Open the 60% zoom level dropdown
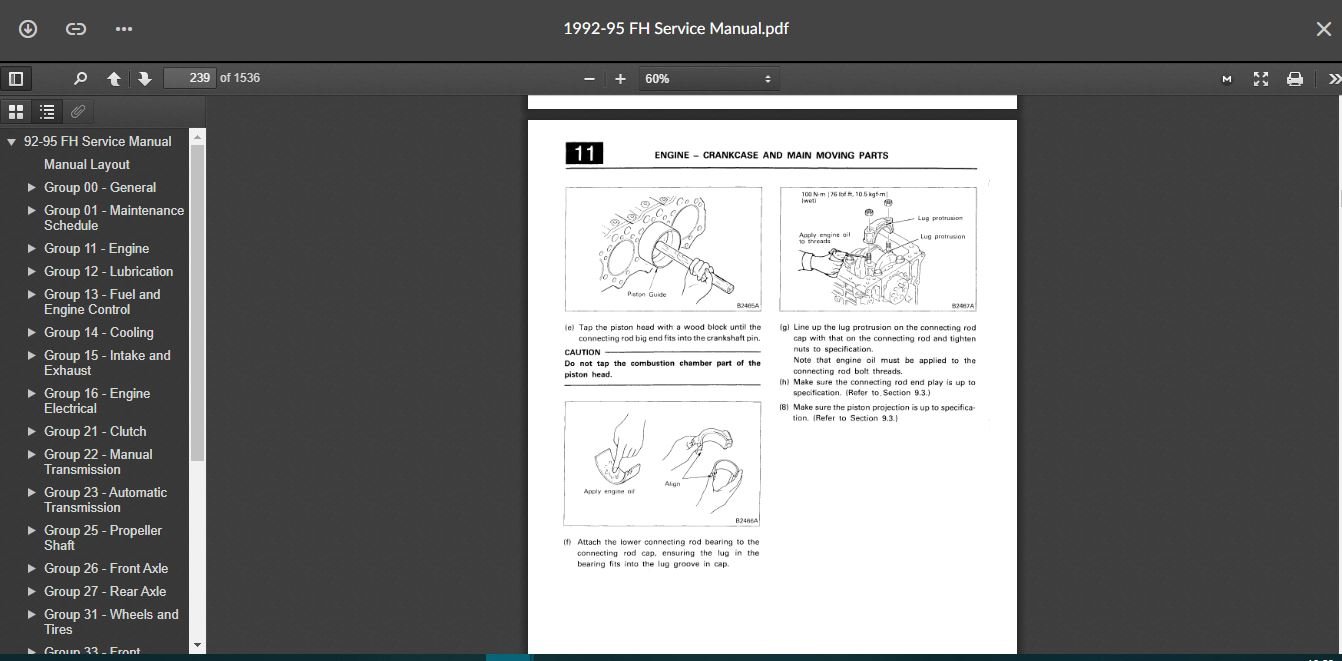 708,78
